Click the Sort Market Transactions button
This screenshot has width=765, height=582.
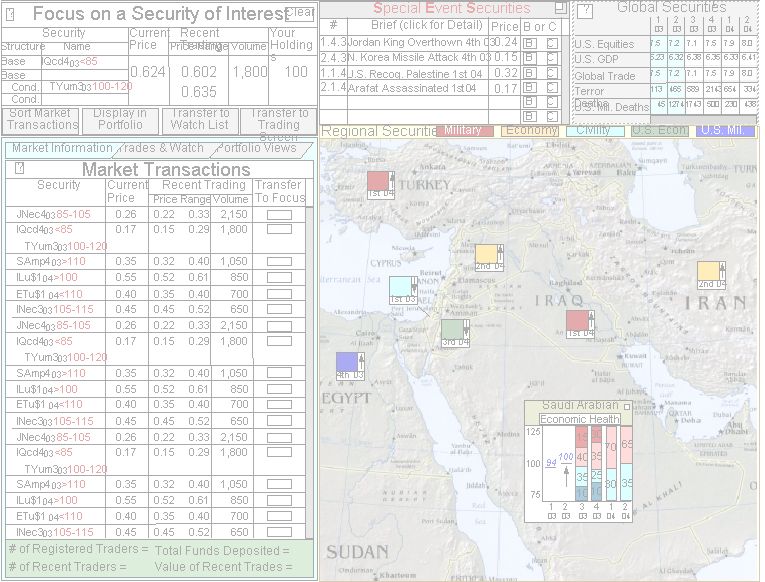42,120
